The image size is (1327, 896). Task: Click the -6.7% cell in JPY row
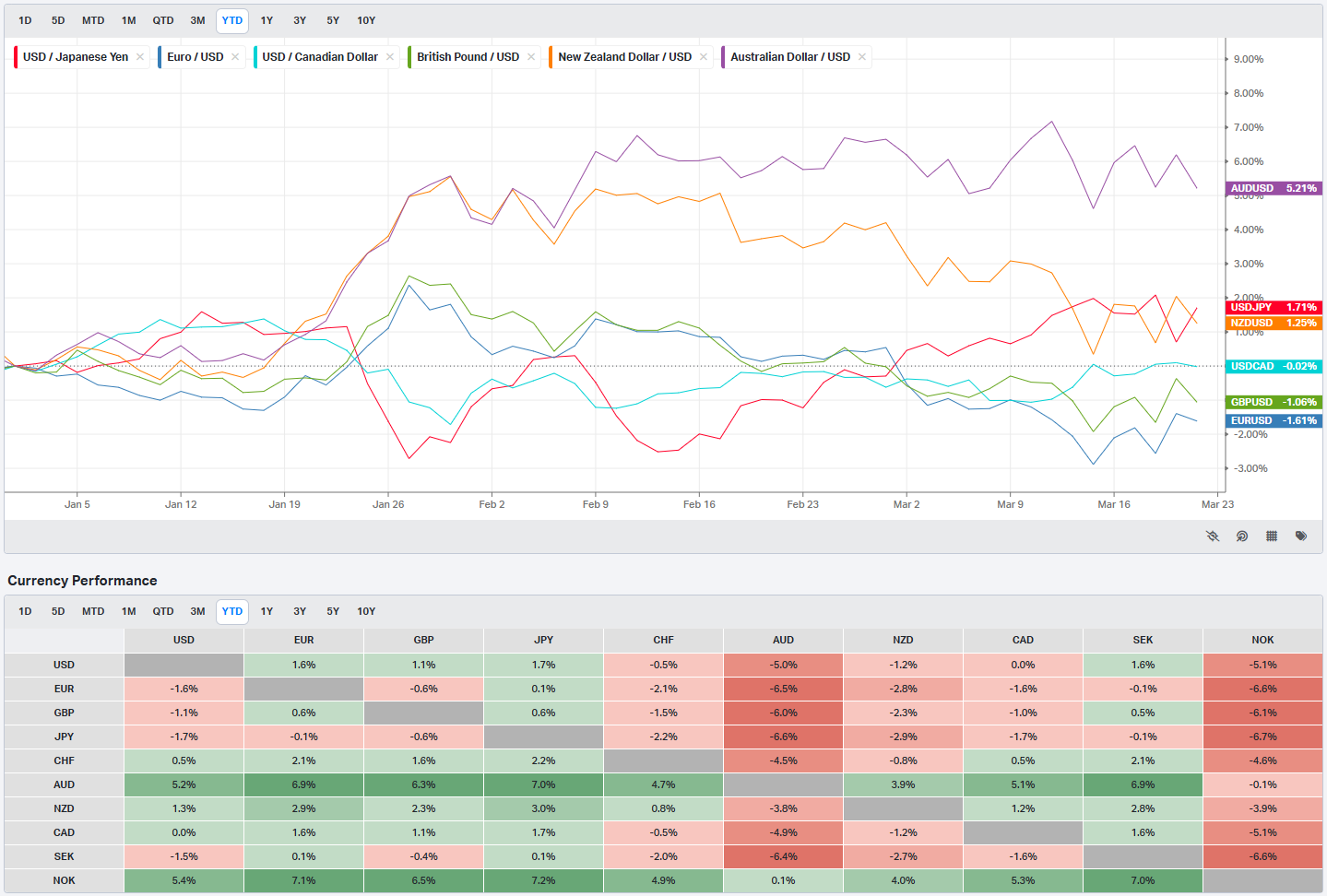pos(1262,737)
